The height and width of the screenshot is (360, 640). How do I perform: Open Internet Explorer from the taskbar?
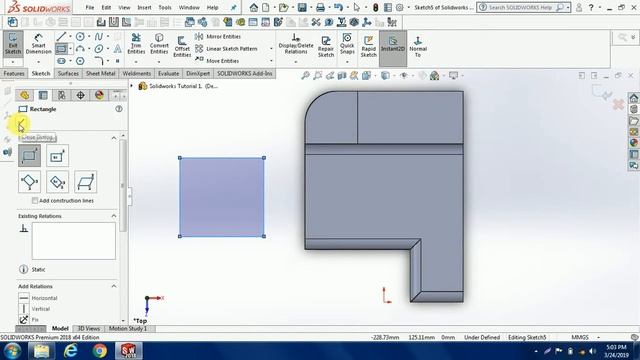(70, 351)
